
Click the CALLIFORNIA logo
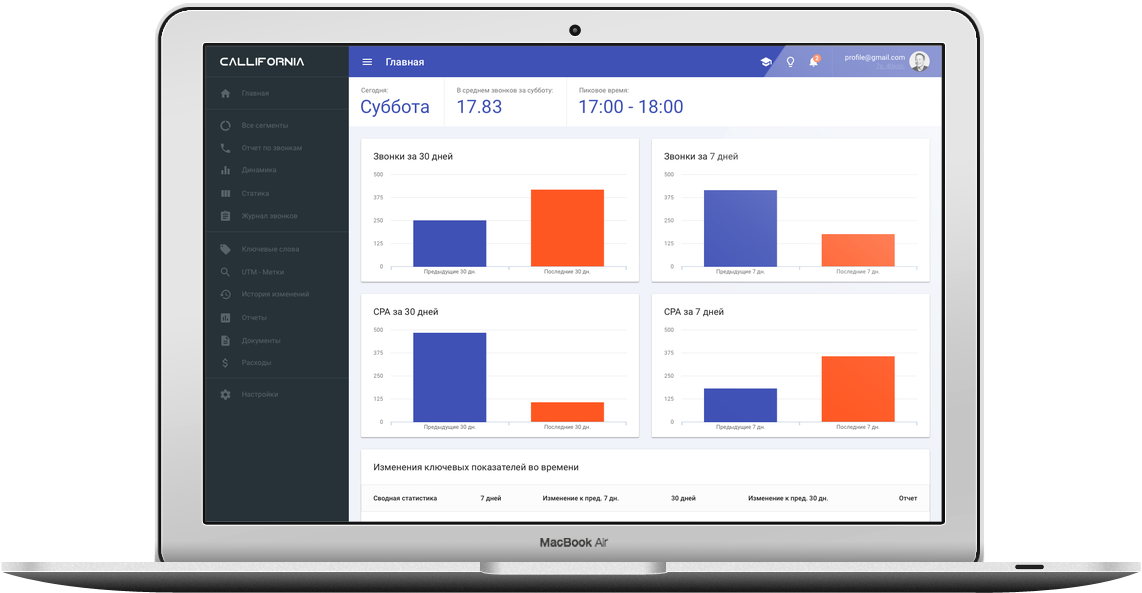[262, 62]
